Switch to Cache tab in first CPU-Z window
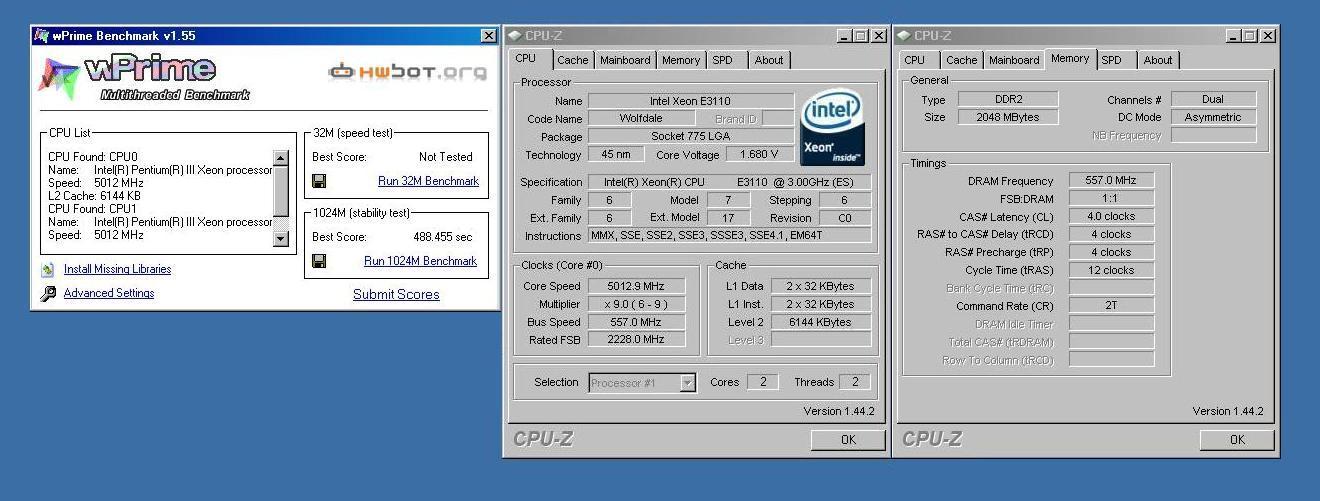Screen dimensions: 1320x501 573,60
